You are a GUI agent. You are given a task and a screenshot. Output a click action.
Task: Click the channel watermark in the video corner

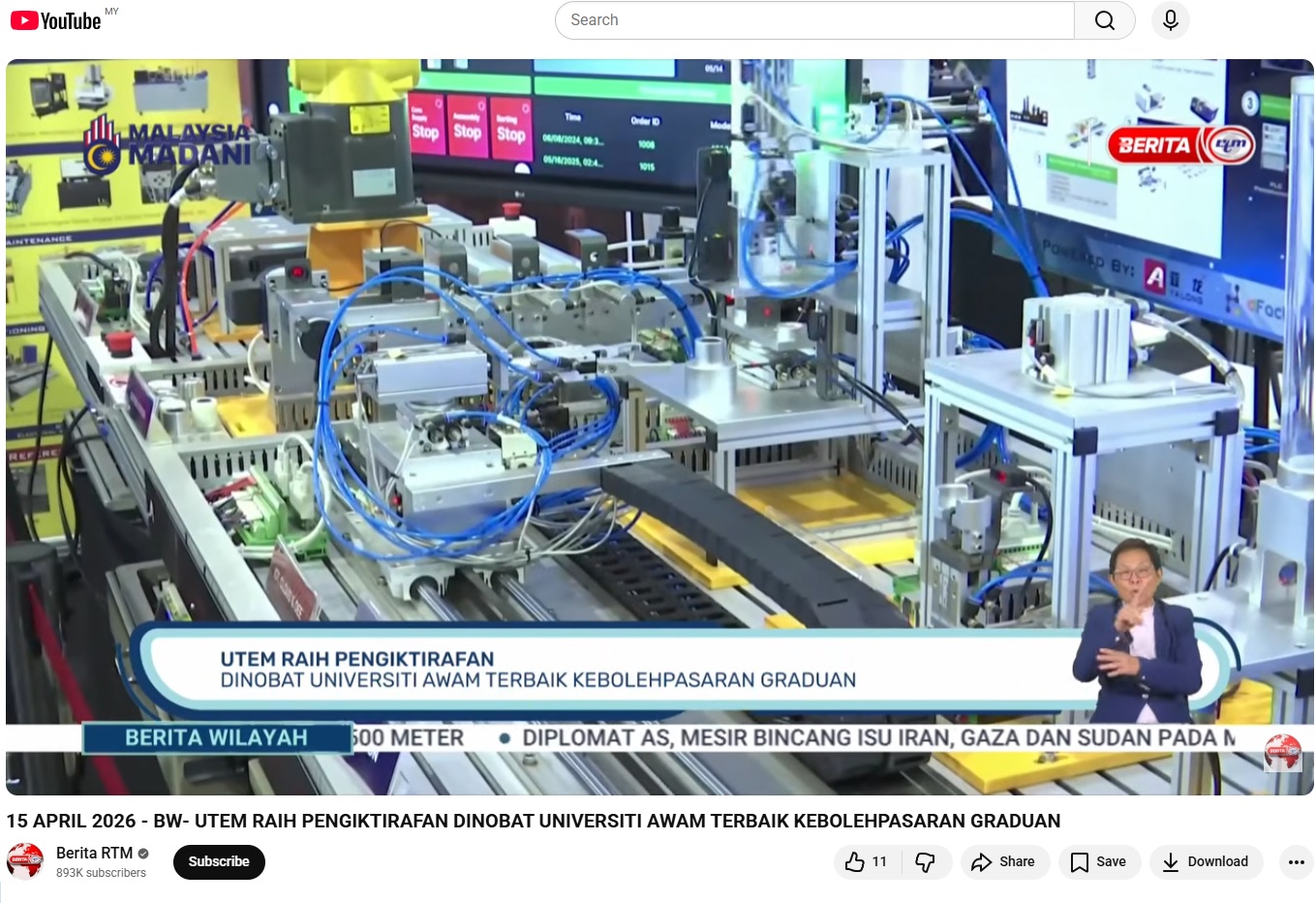pyautogui.click(x=1282, y=753)
